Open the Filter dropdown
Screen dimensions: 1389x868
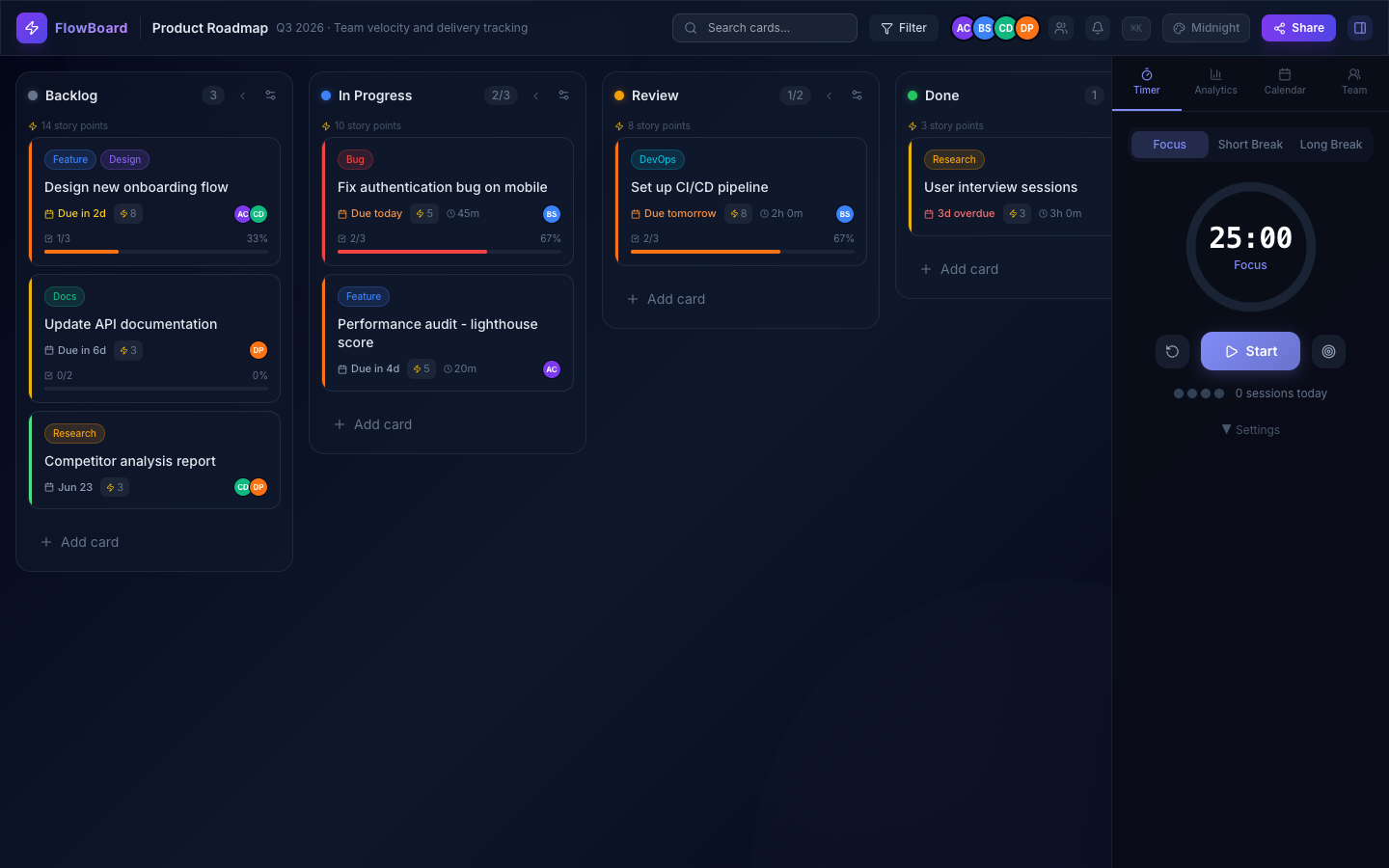pos(904,28)
